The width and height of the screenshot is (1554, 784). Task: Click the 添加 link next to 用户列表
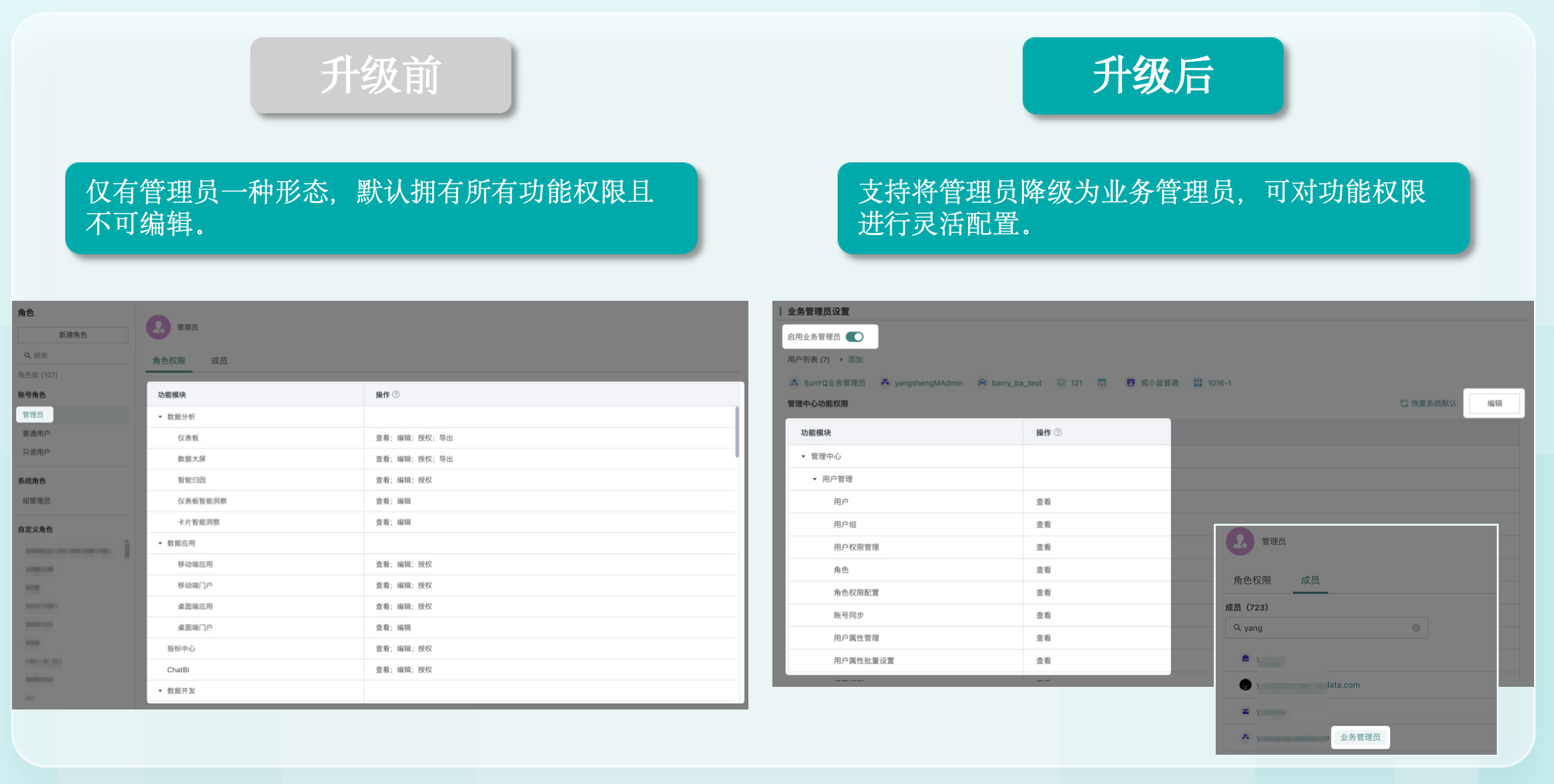[855, 359]
